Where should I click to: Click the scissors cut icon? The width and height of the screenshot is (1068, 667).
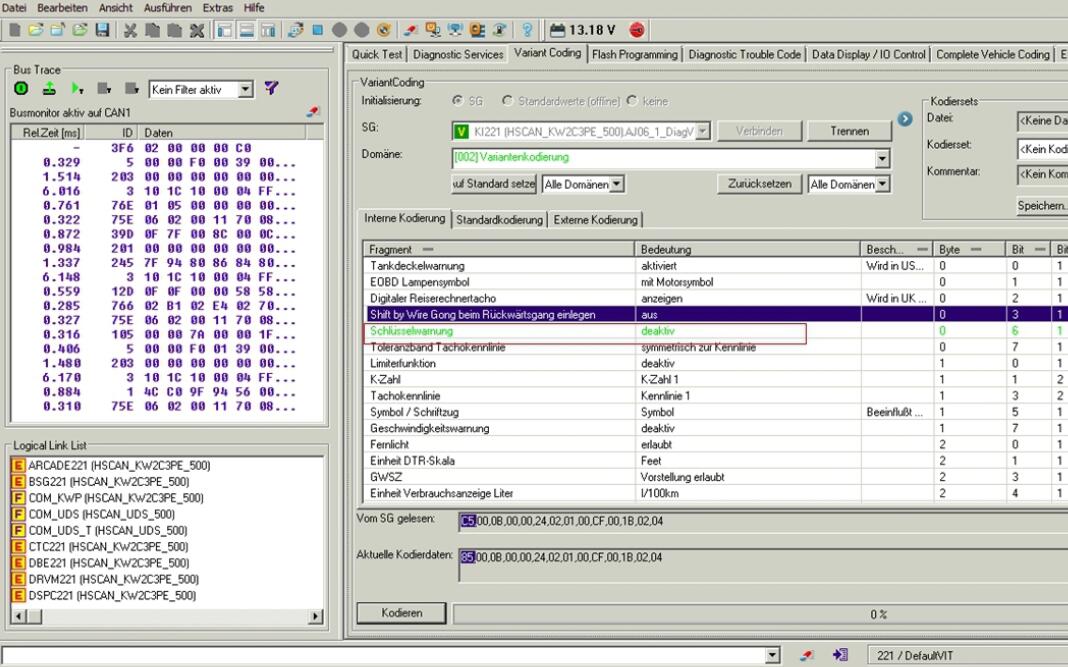pos(130,30)
